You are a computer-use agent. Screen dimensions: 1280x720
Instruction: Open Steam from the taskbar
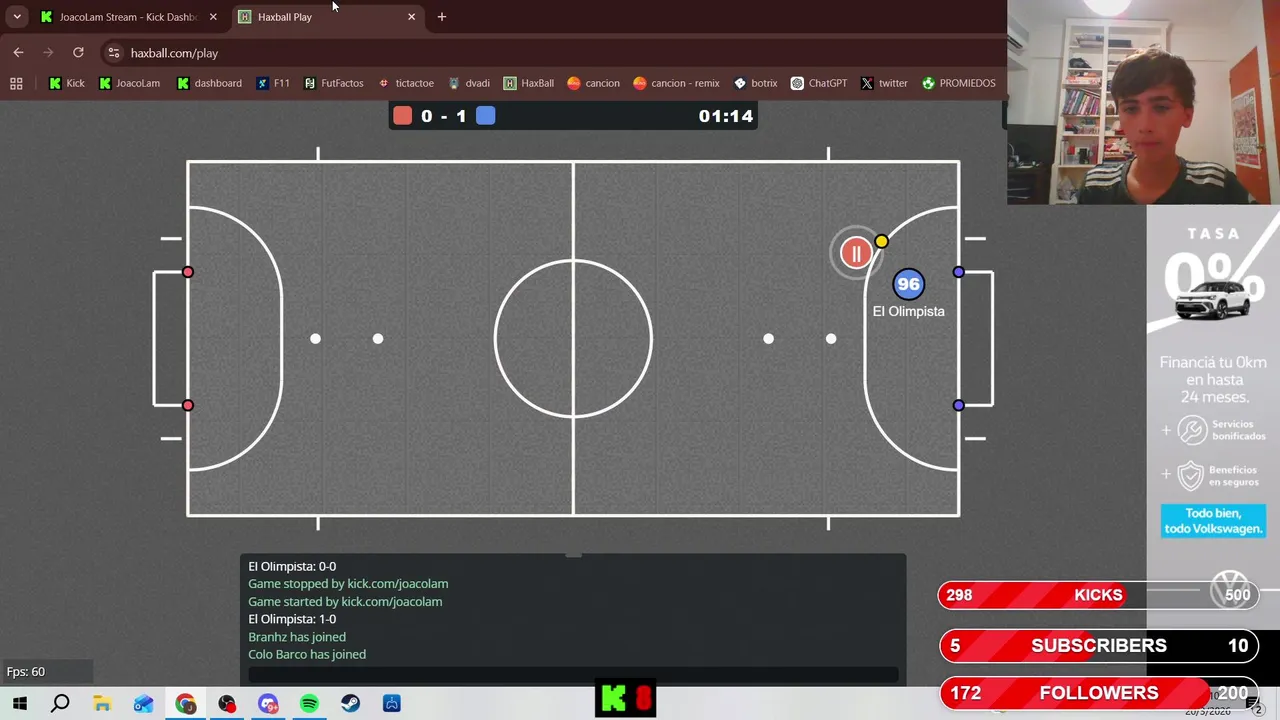[350, 704]
